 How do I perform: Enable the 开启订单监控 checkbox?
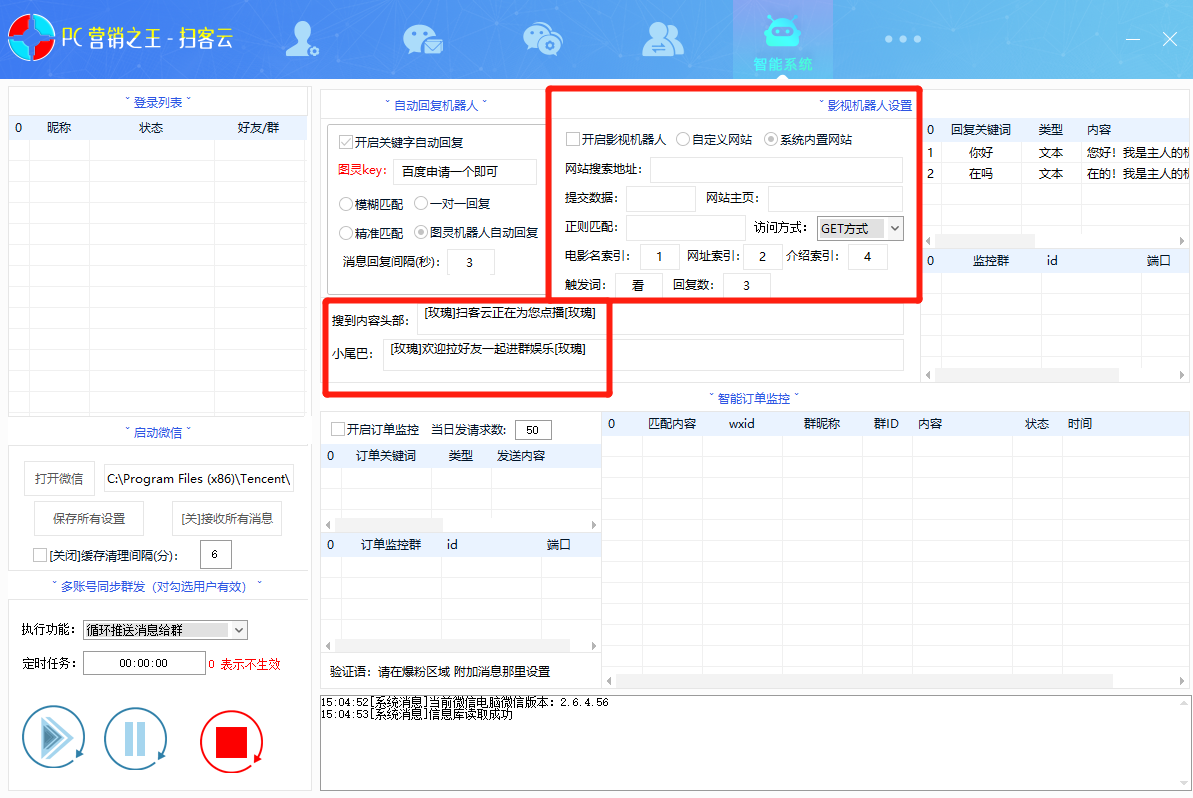[337, 429]
